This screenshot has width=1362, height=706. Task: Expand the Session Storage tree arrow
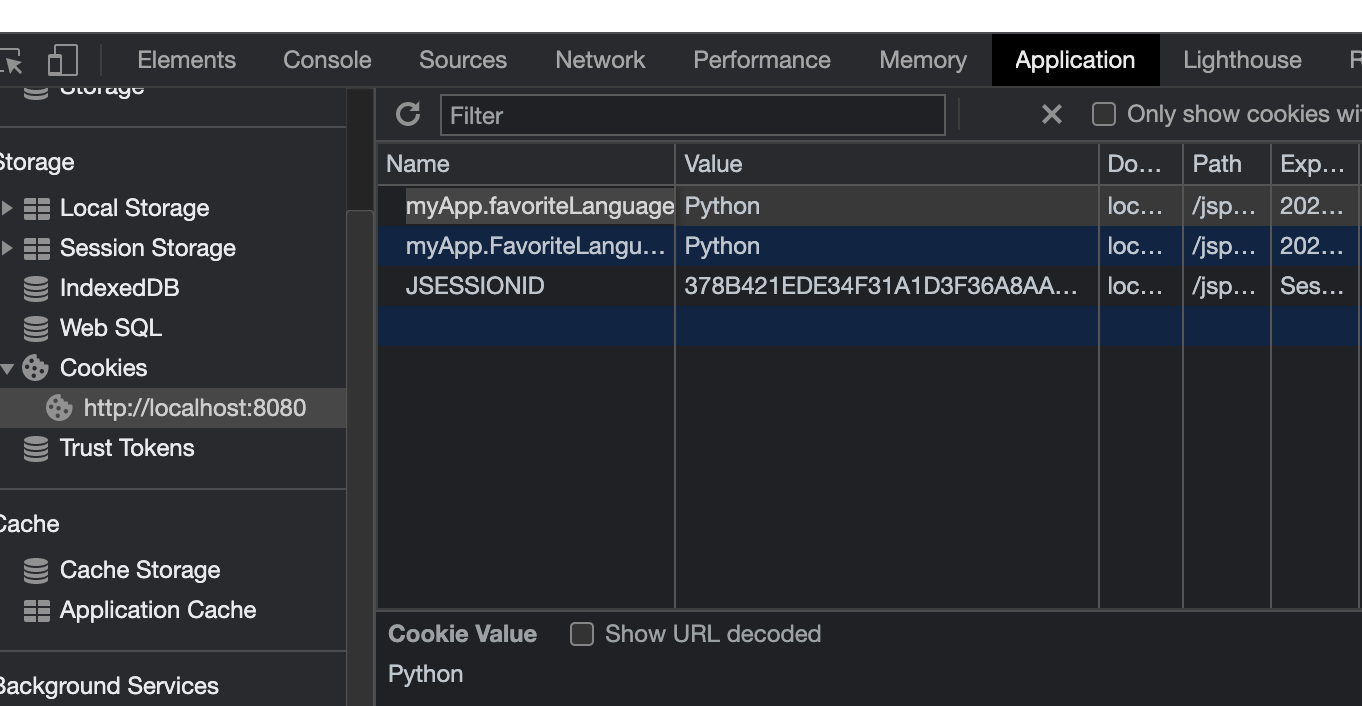point(8,248)
